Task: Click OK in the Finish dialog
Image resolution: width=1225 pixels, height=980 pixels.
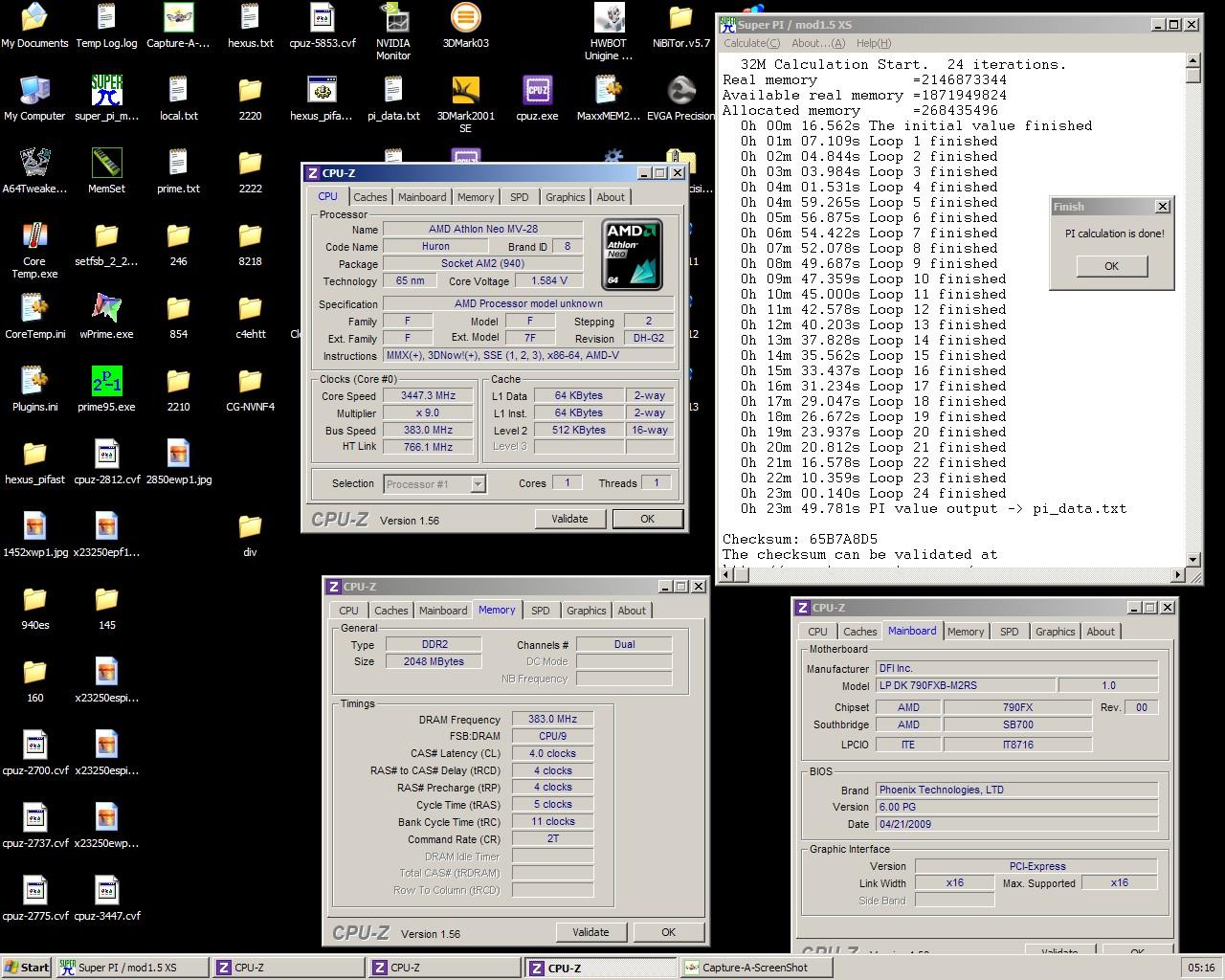Action: 1111,266
